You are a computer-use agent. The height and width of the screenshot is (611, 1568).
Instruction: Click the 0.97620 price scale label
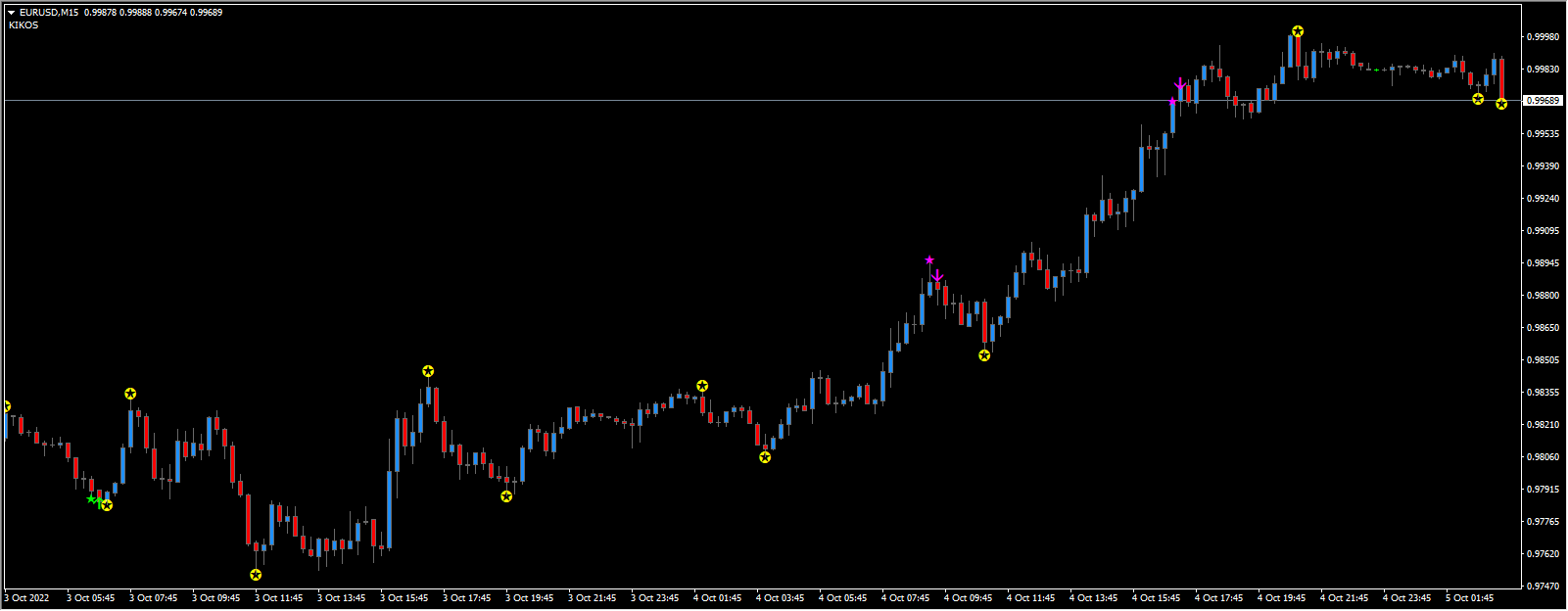(1543, 554)
